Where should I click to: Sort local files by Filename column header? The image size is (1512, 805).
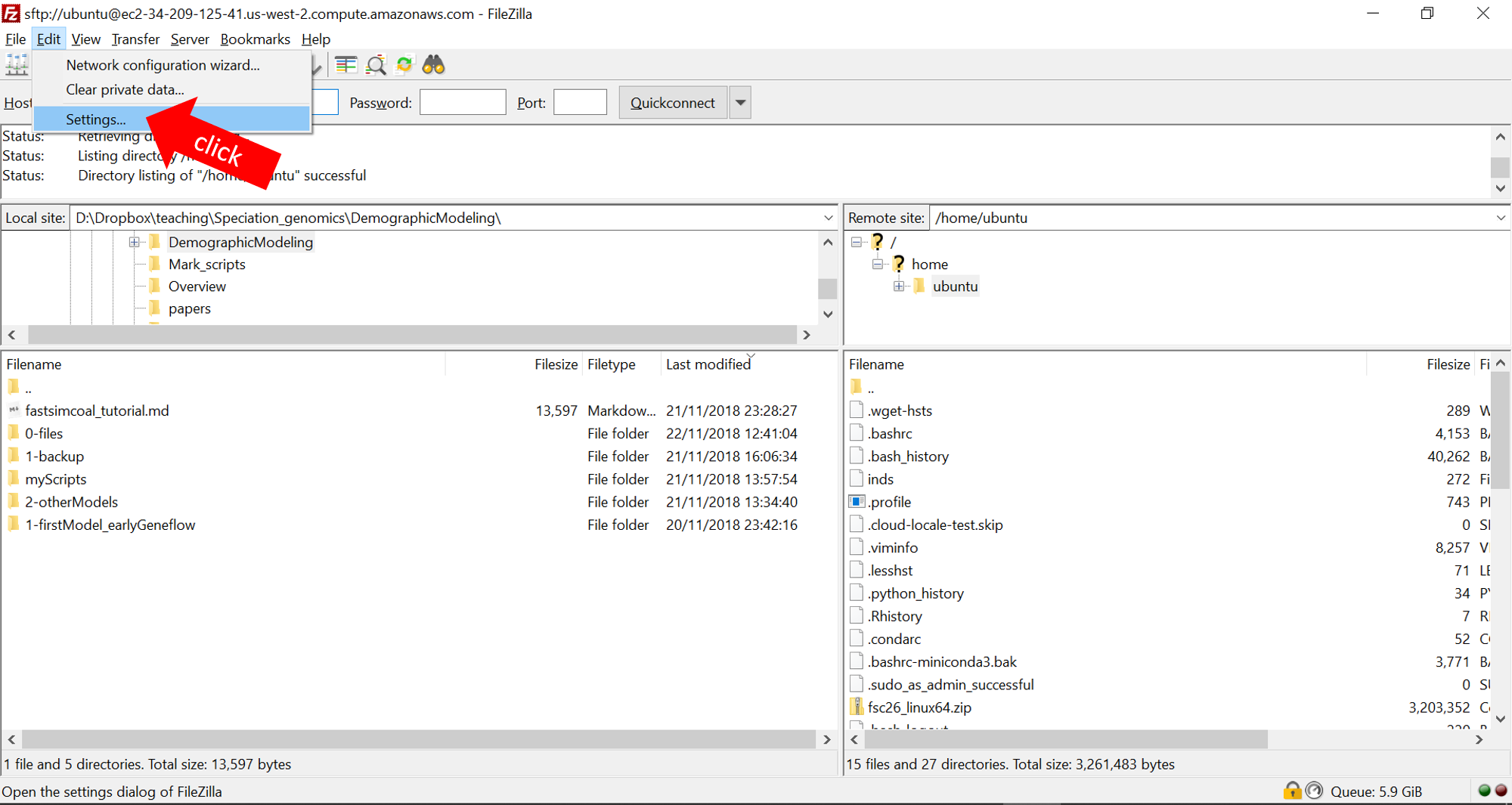click(224, 364)
